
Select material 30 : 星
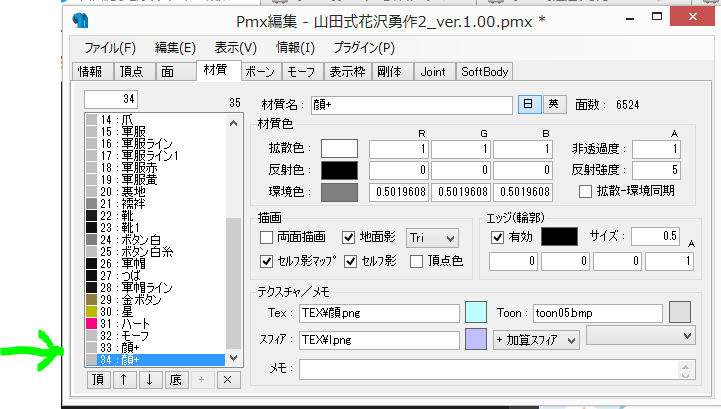[x=155, y=311]
